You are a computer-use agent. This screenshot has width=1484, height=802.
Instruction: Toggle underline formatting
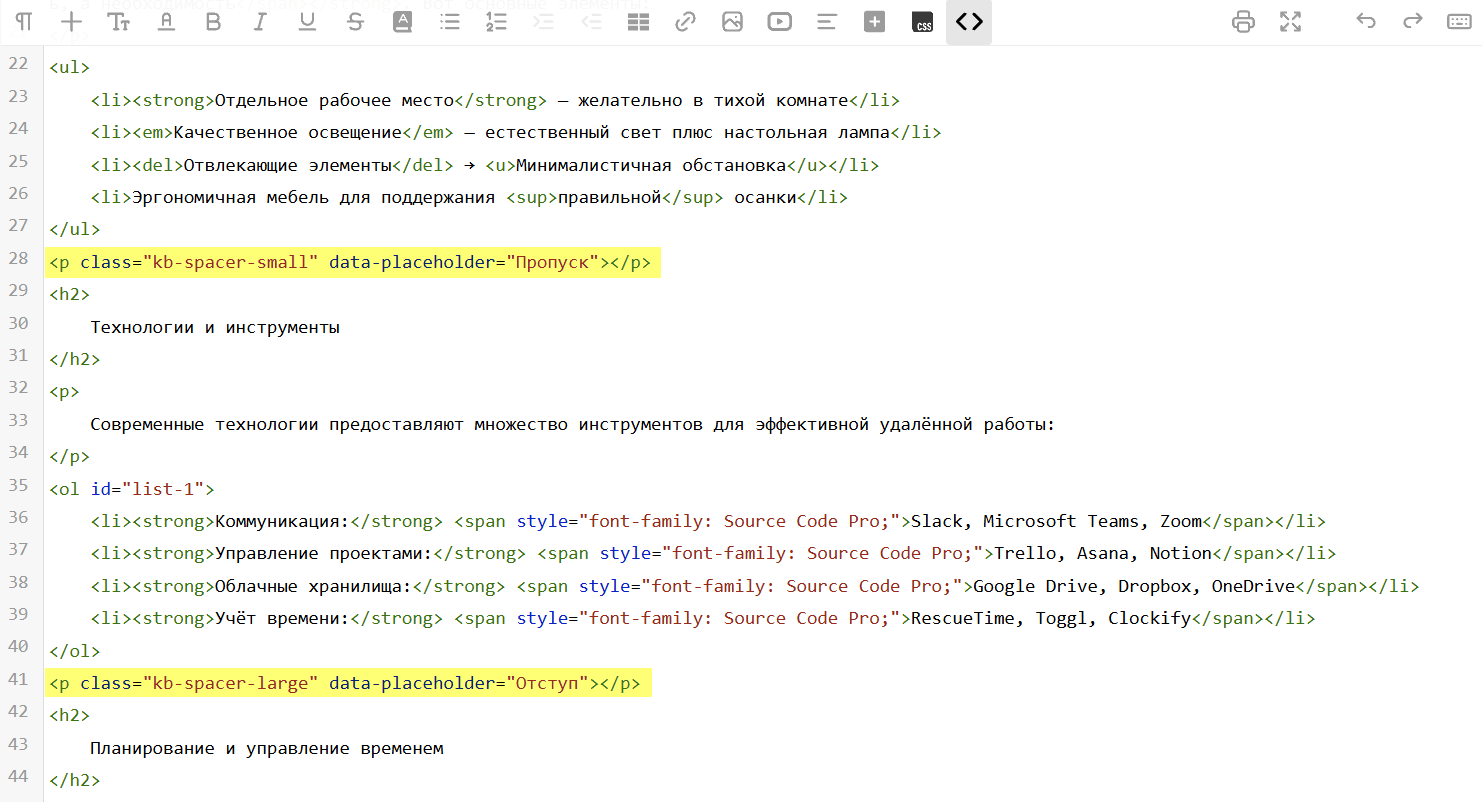(308, 22)
